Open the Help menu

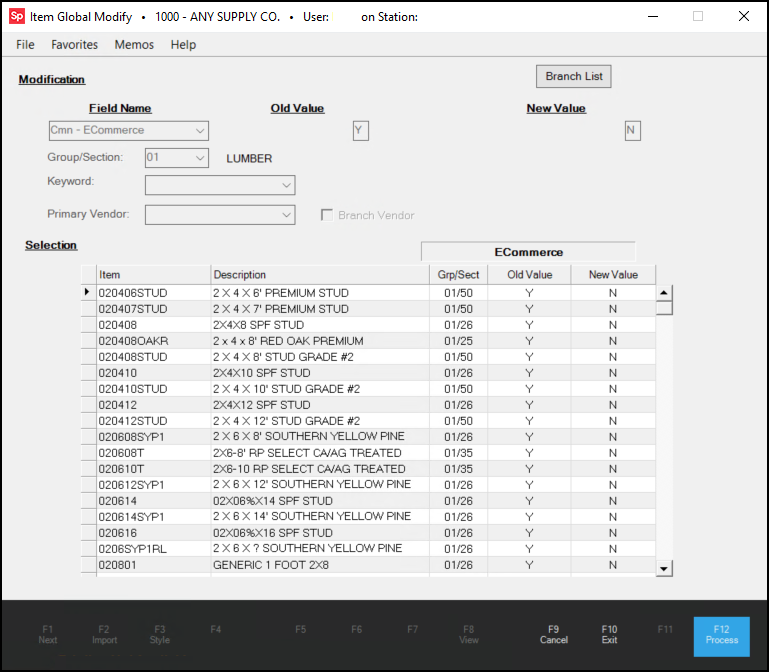183,45
